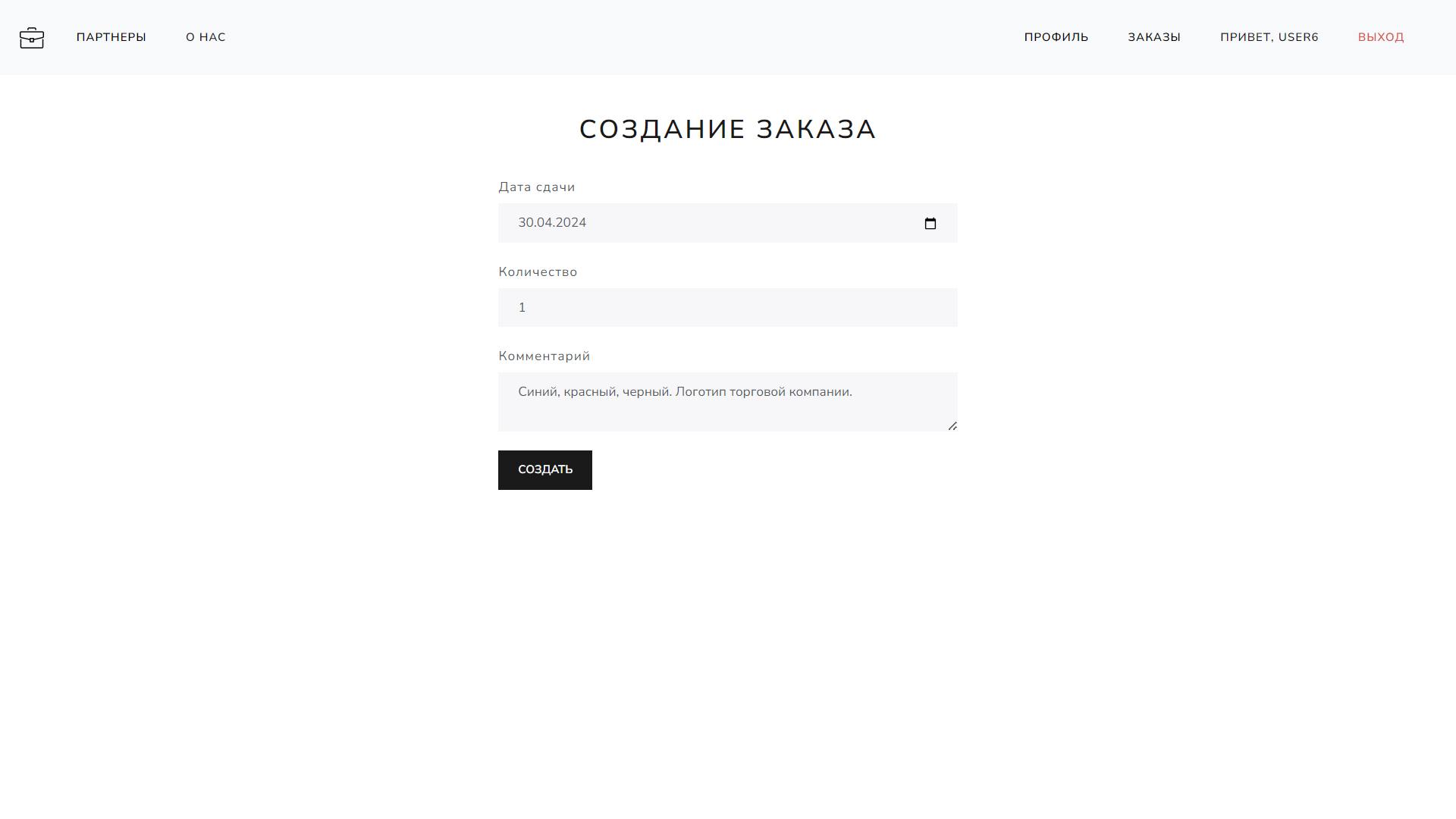1456x819 pixels.
Task: Click the ПРИВЕТ, USER6 greeting link
Action: 1269,37
